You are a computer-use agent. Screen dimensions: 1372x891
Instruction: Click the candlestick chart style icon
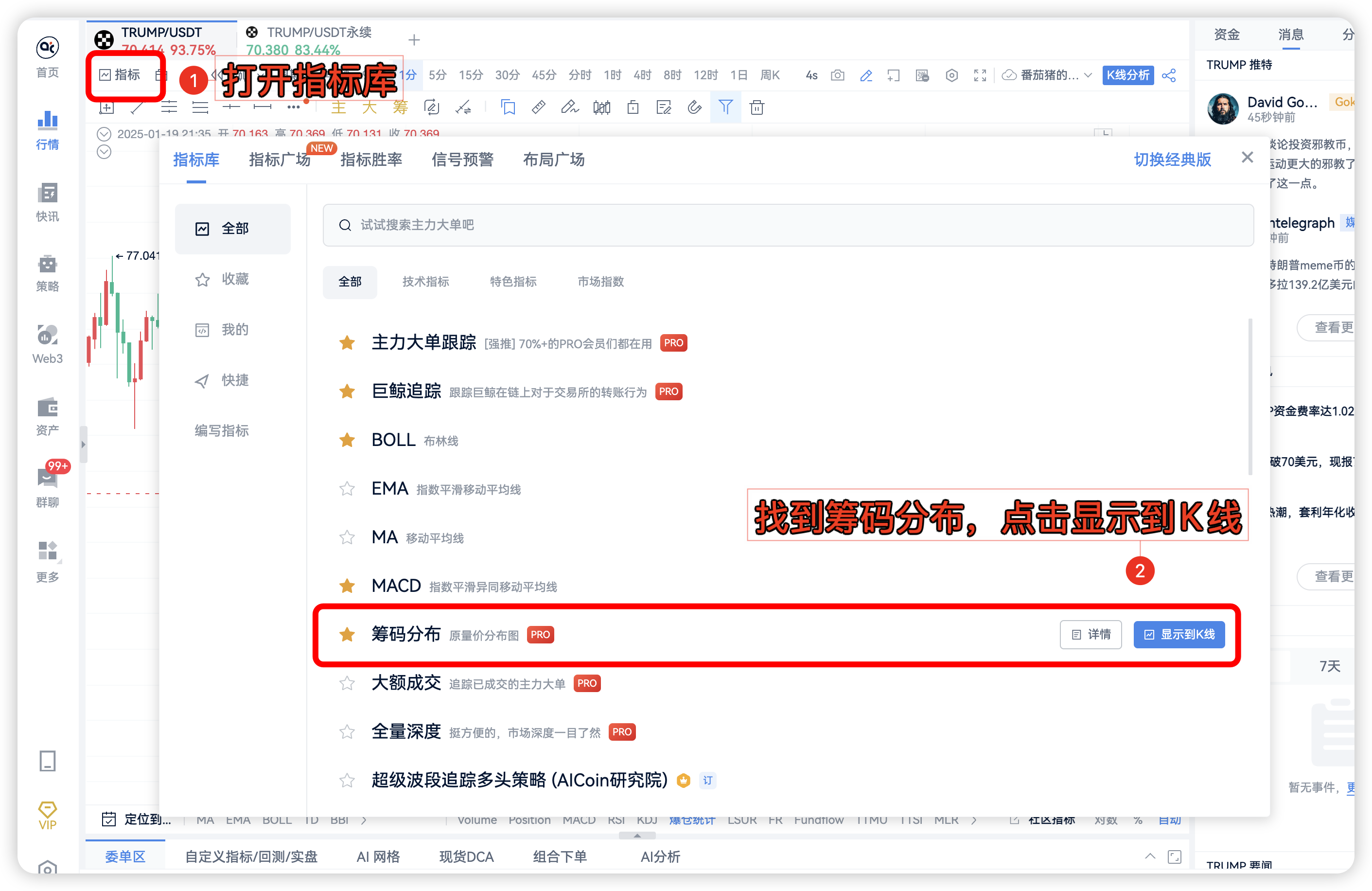click(601, 107)
